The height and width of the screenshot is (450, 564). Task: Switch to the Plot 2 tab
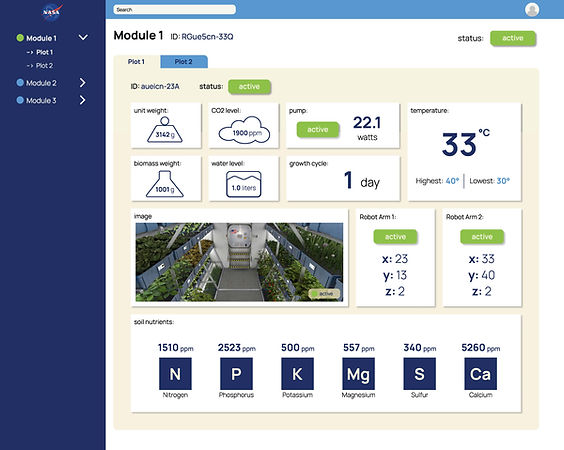point(183,62)
